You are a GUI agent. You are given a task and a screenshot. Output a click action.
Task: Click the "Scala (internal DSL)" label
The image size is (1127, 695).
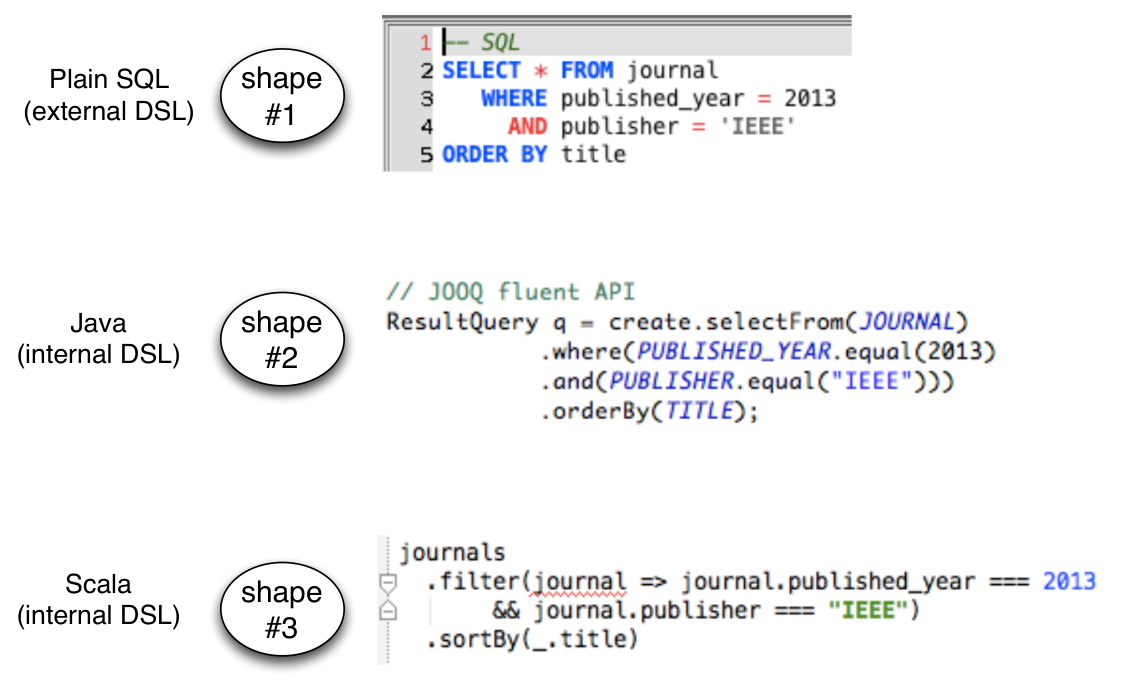[x=98, y=599]
